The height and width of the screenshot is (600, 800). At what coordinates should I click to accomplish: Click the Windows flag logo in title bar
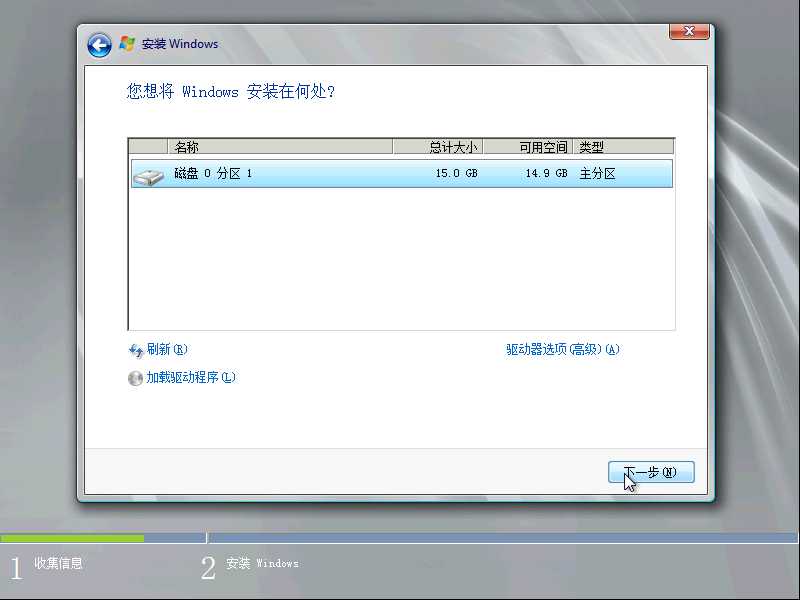pyautogui.click(x=127, y=43)
